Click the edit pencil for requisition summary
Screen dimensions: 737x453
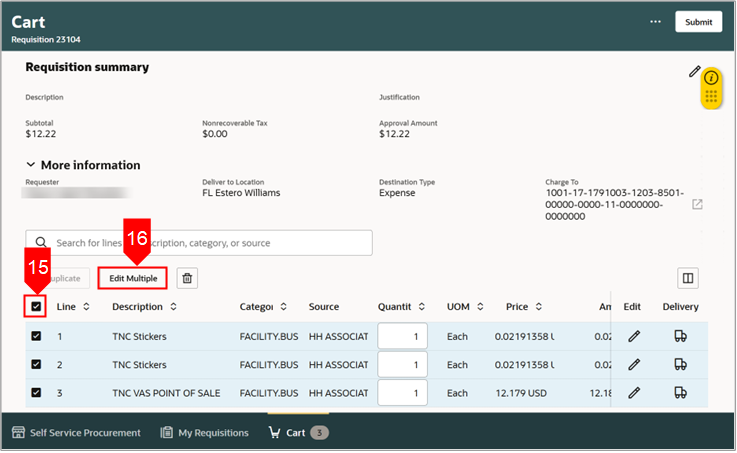694,71
